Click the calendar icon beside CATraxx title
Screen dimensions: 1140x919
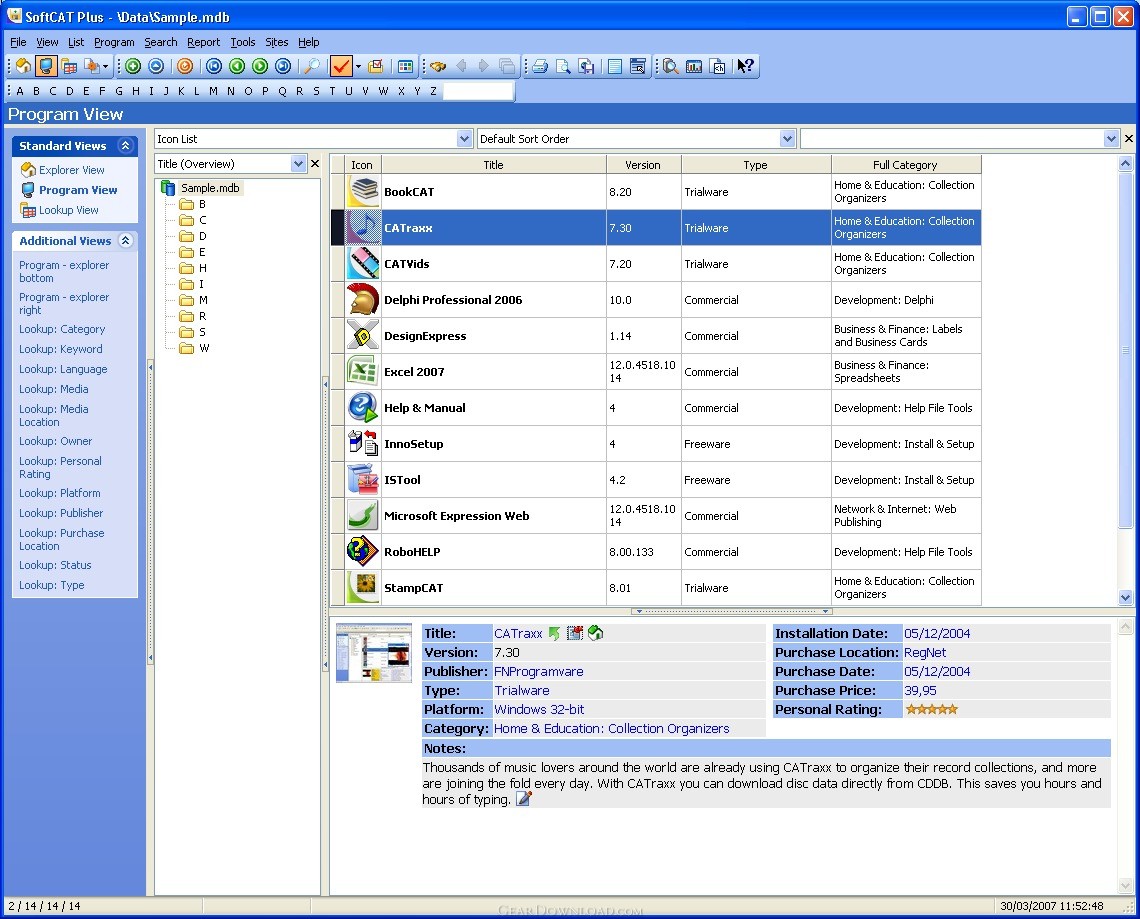575,633
